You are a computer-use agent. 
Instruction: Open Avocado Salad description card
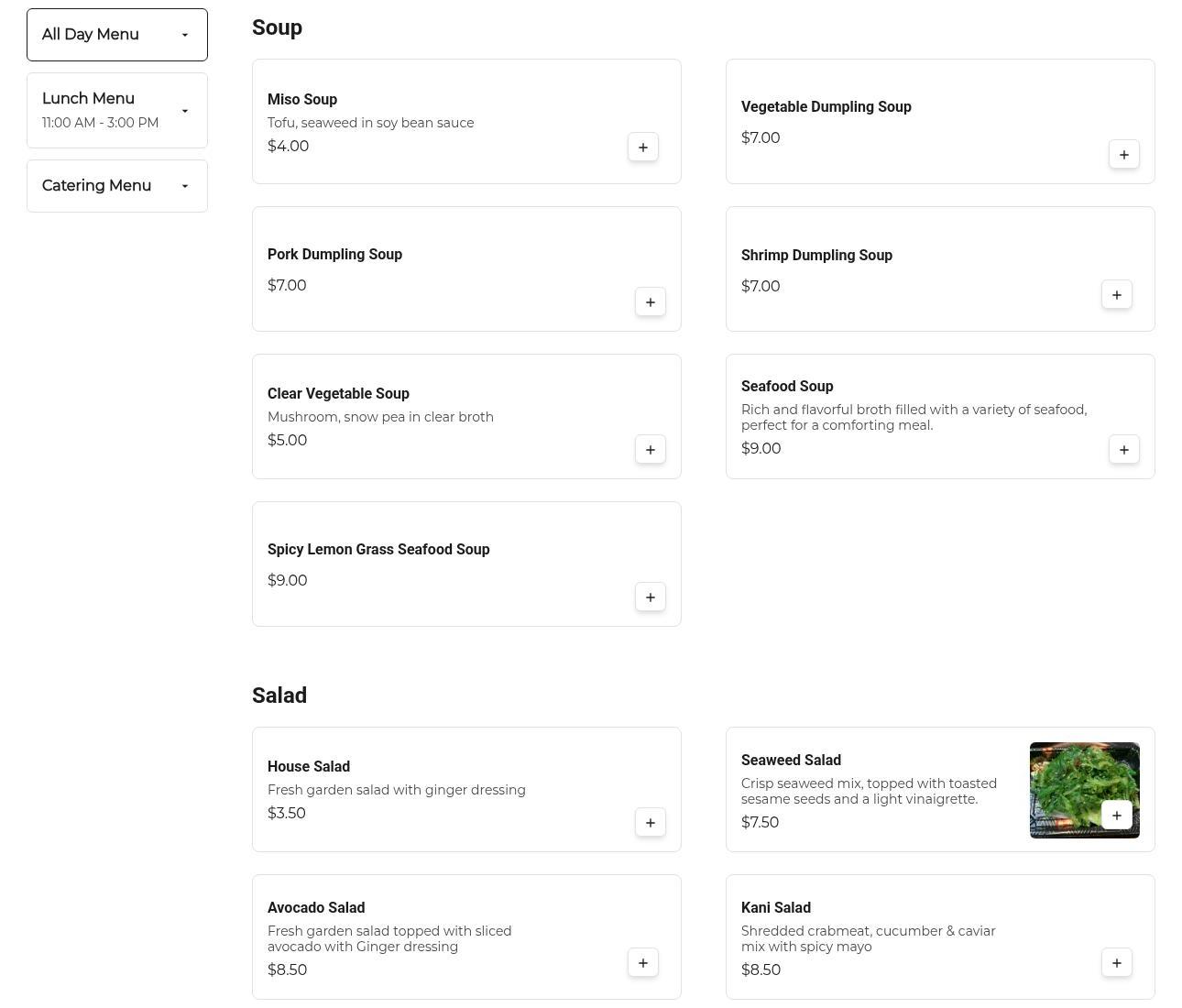[x=389, y=938]
